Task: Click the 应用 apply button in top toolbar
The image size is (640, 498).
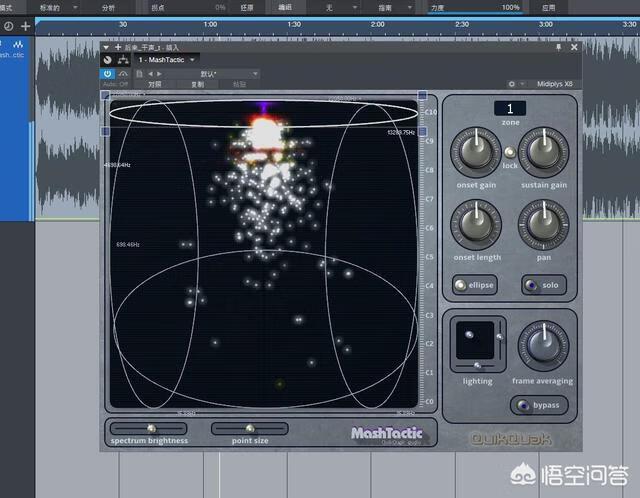Action: tap(549, 7)
